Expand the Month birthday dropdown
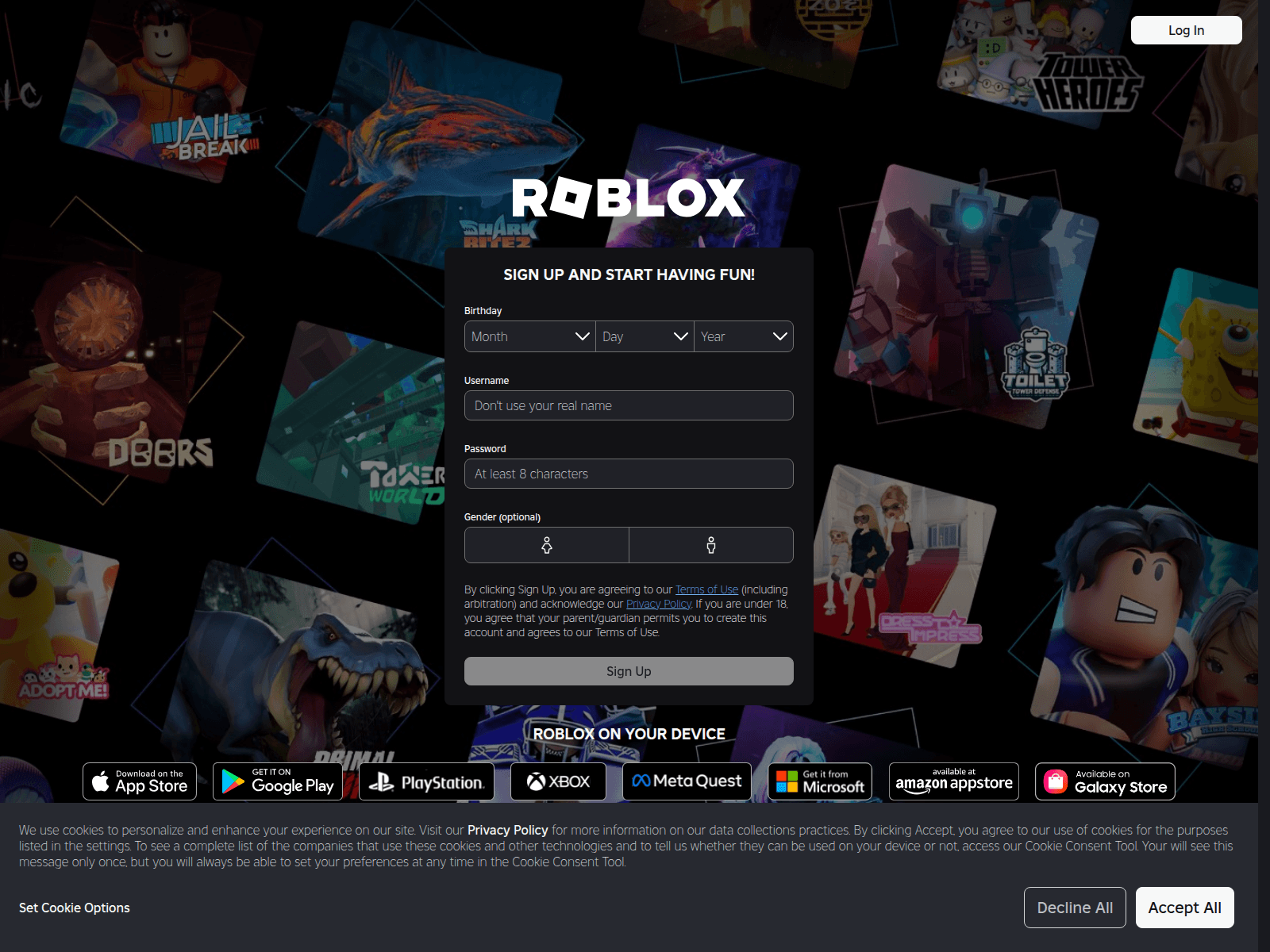The height and width of the screenshot is (952, 1270). tap(530, 336)
